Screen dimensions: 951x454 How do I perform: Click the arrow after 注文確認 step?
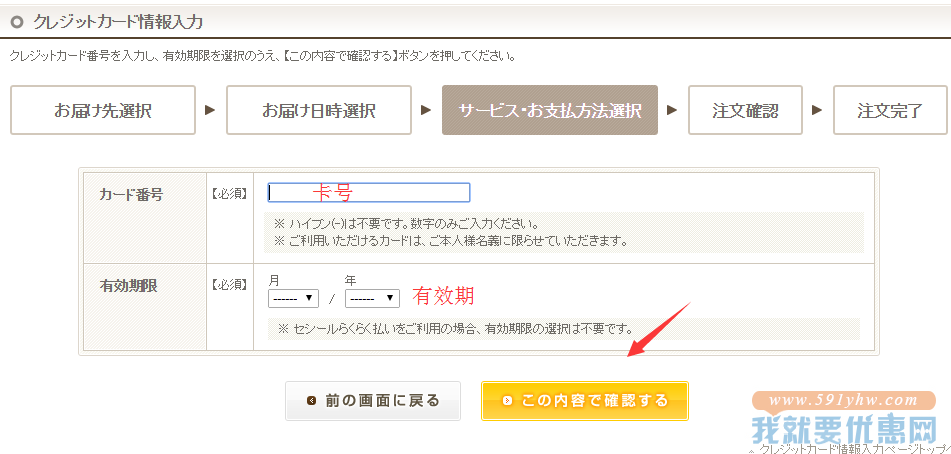(x=817, y=110)
